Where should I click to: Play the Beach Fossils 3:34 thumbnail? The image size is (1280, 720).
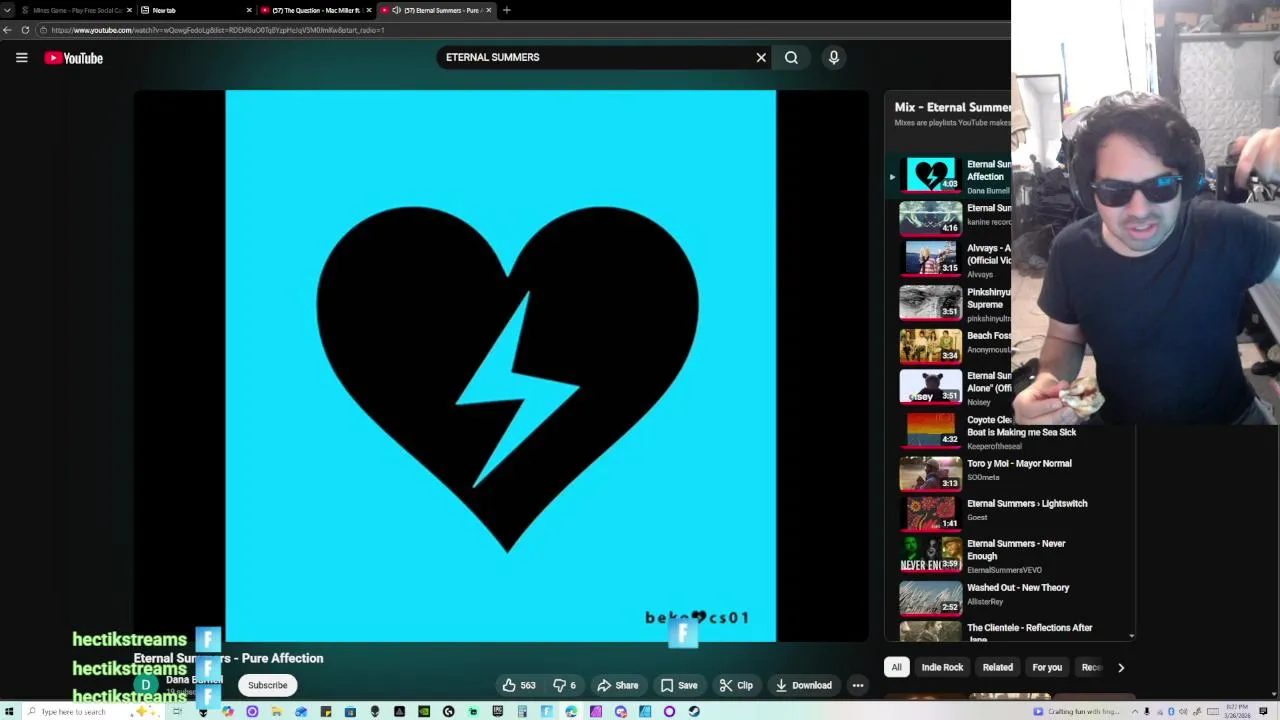(931, 346)
